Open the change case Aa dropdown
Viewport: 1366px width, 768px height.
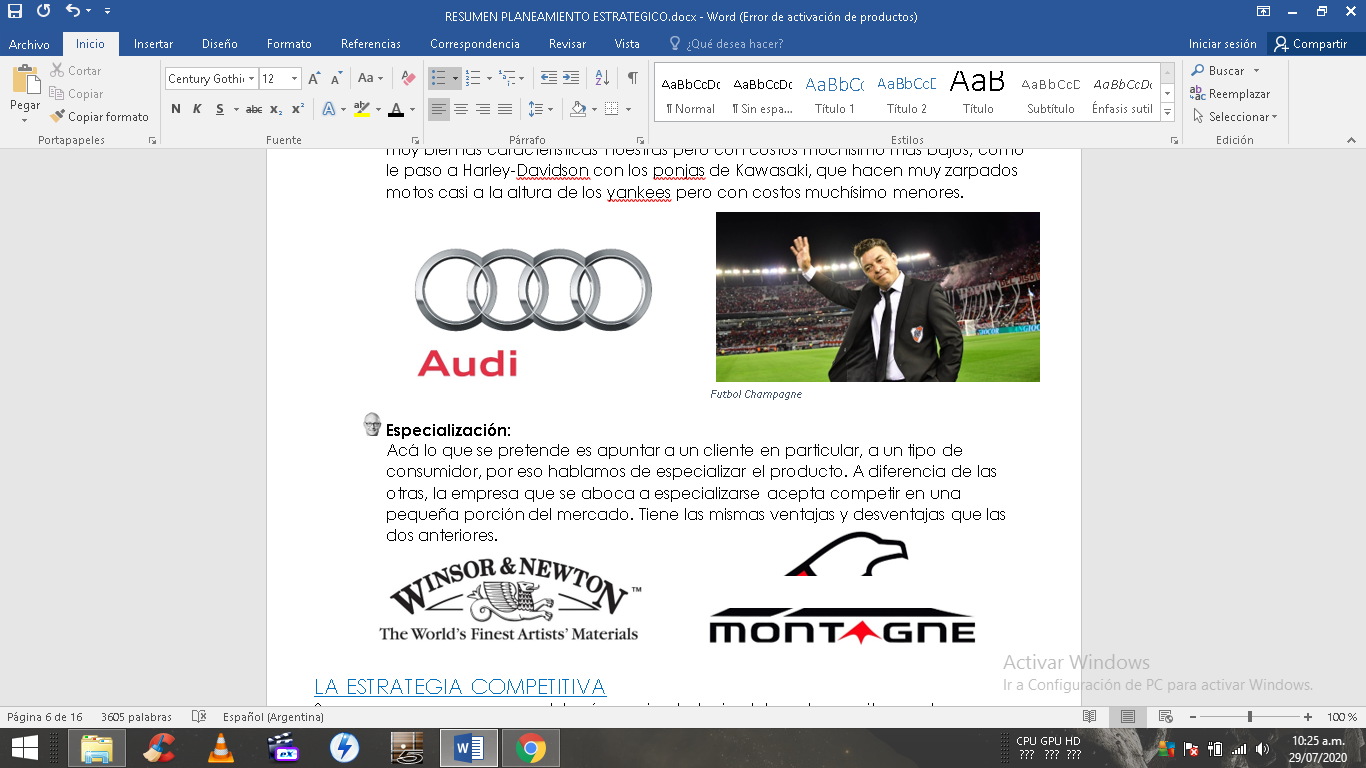click(x=370, y=78)
